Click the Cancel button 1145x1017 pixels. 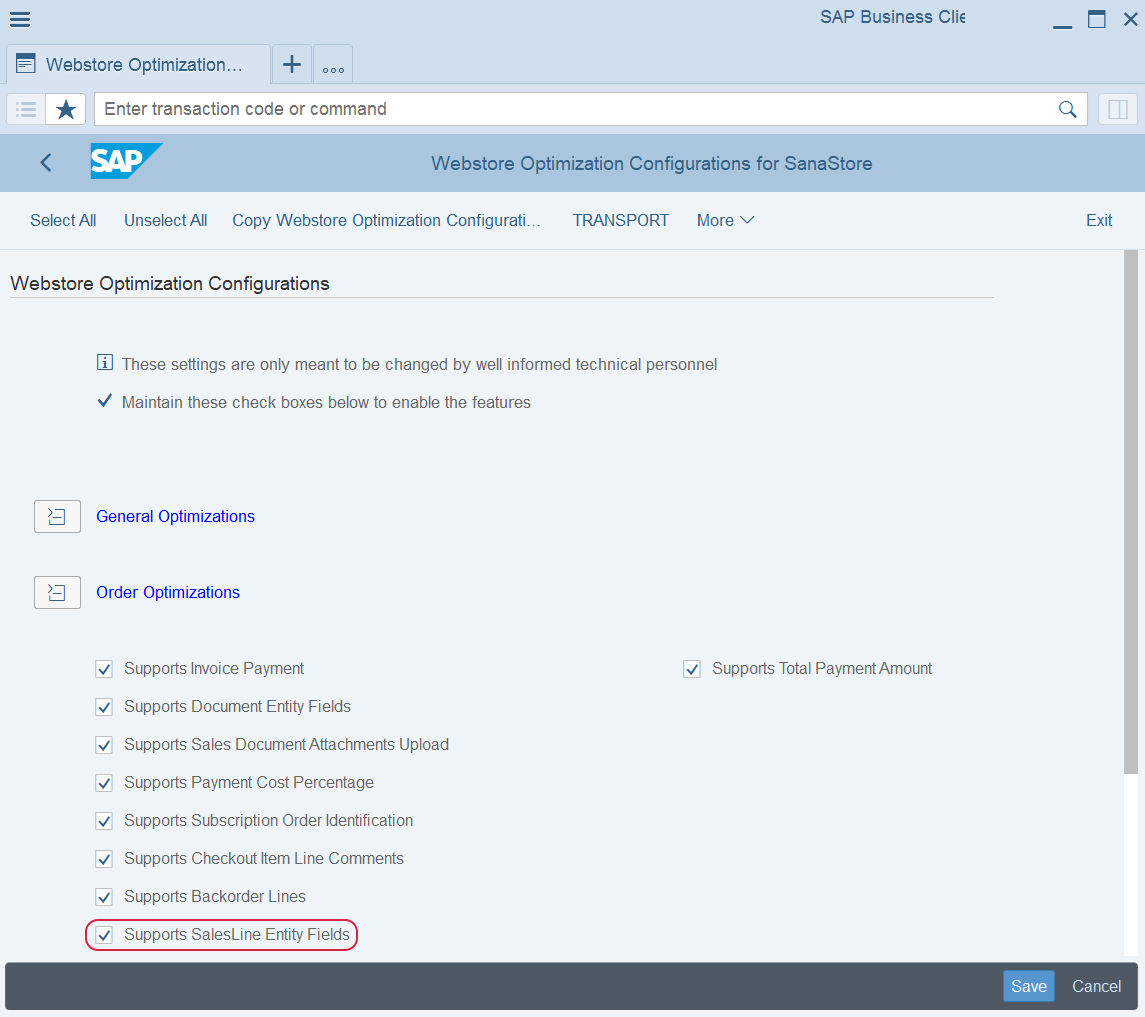point(1096,986)
